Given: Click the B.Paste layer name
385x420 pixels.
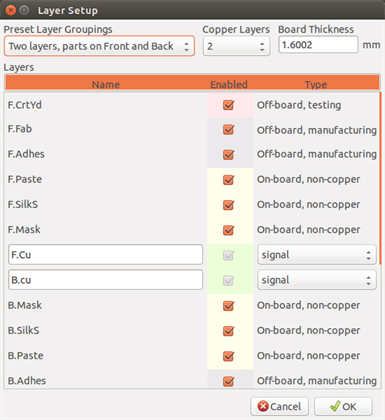Looking at the screenshot, I should (26, 356).
